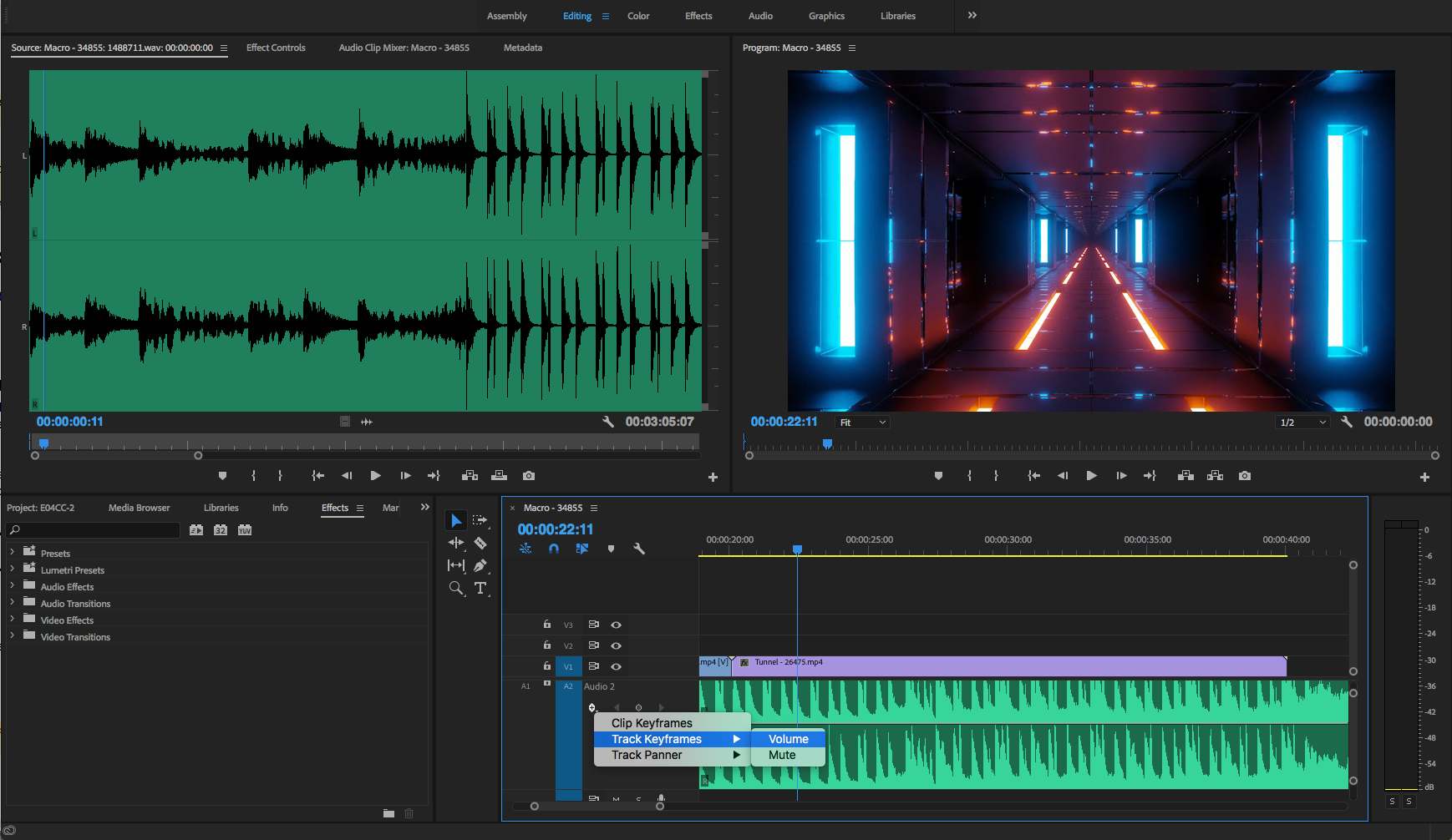Viewport: 1452px width, 840px height.
Task: Select Mute in Track Keyframes submenu
Action: pyautogui.click(x=788, y=755)
